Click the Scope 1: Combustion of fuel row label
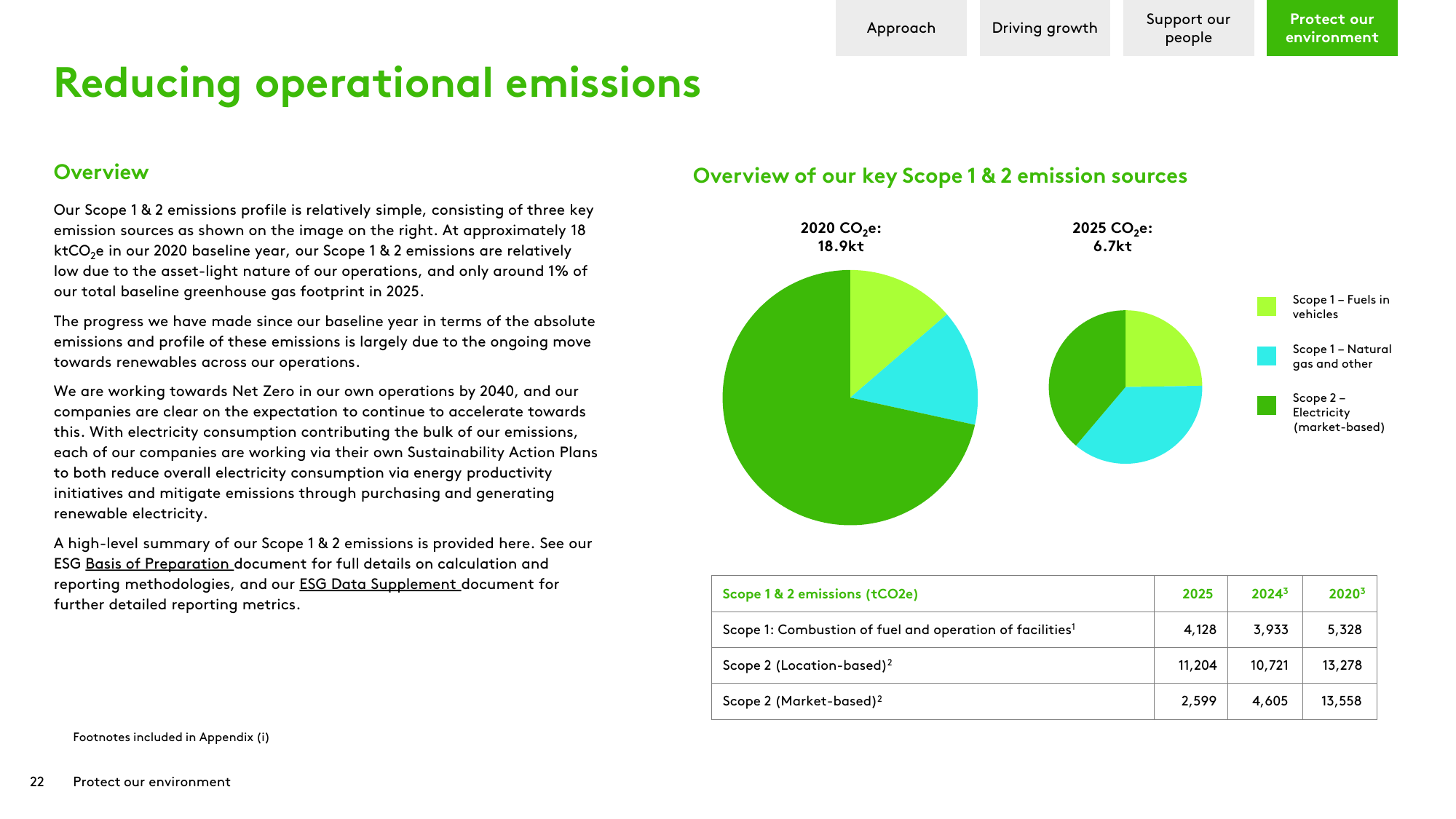This screenshot has height=819, width=1456. (x=899, y=630)
